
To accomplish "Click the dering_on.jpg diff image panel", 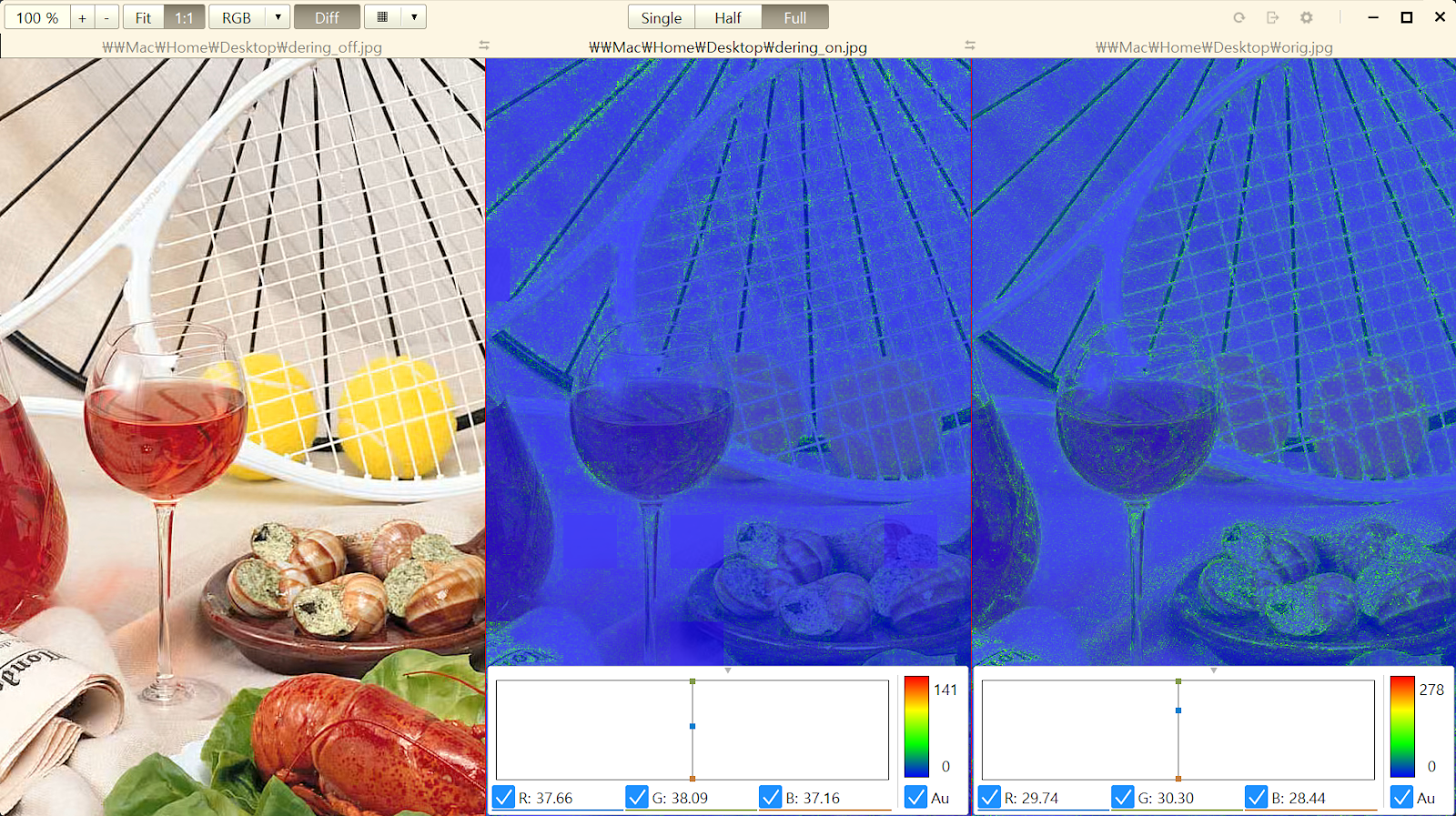I will coord(728,362).
